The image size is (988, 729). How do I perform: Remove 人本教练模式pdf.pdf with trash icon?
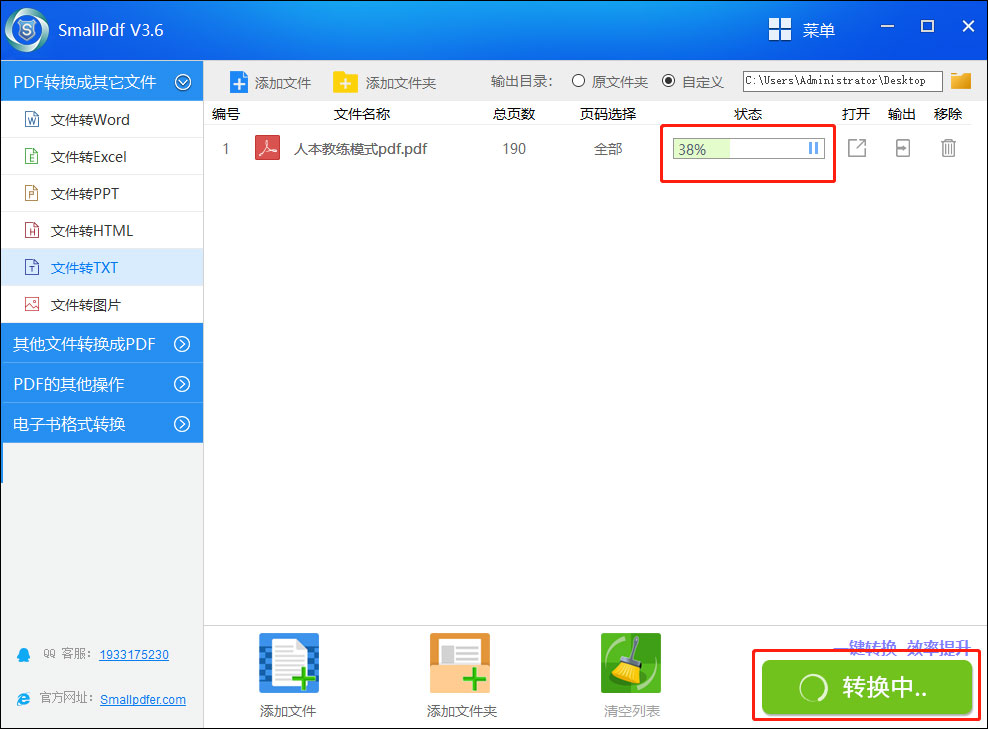click(x=948, y=147)
